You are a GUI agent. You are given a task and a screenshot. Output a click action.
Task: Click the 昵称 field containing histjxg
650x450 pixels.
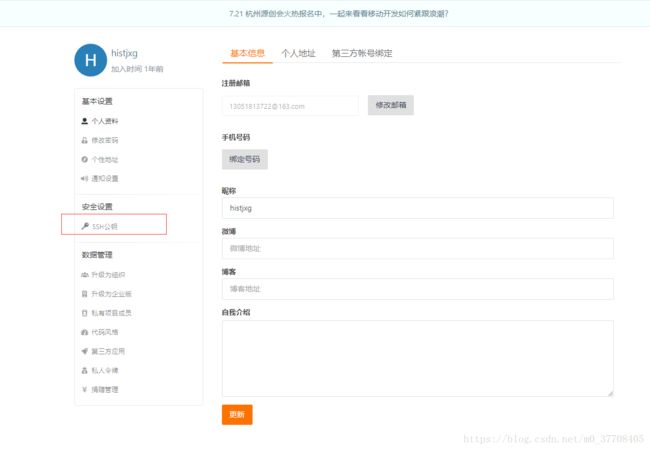[417, 208]
